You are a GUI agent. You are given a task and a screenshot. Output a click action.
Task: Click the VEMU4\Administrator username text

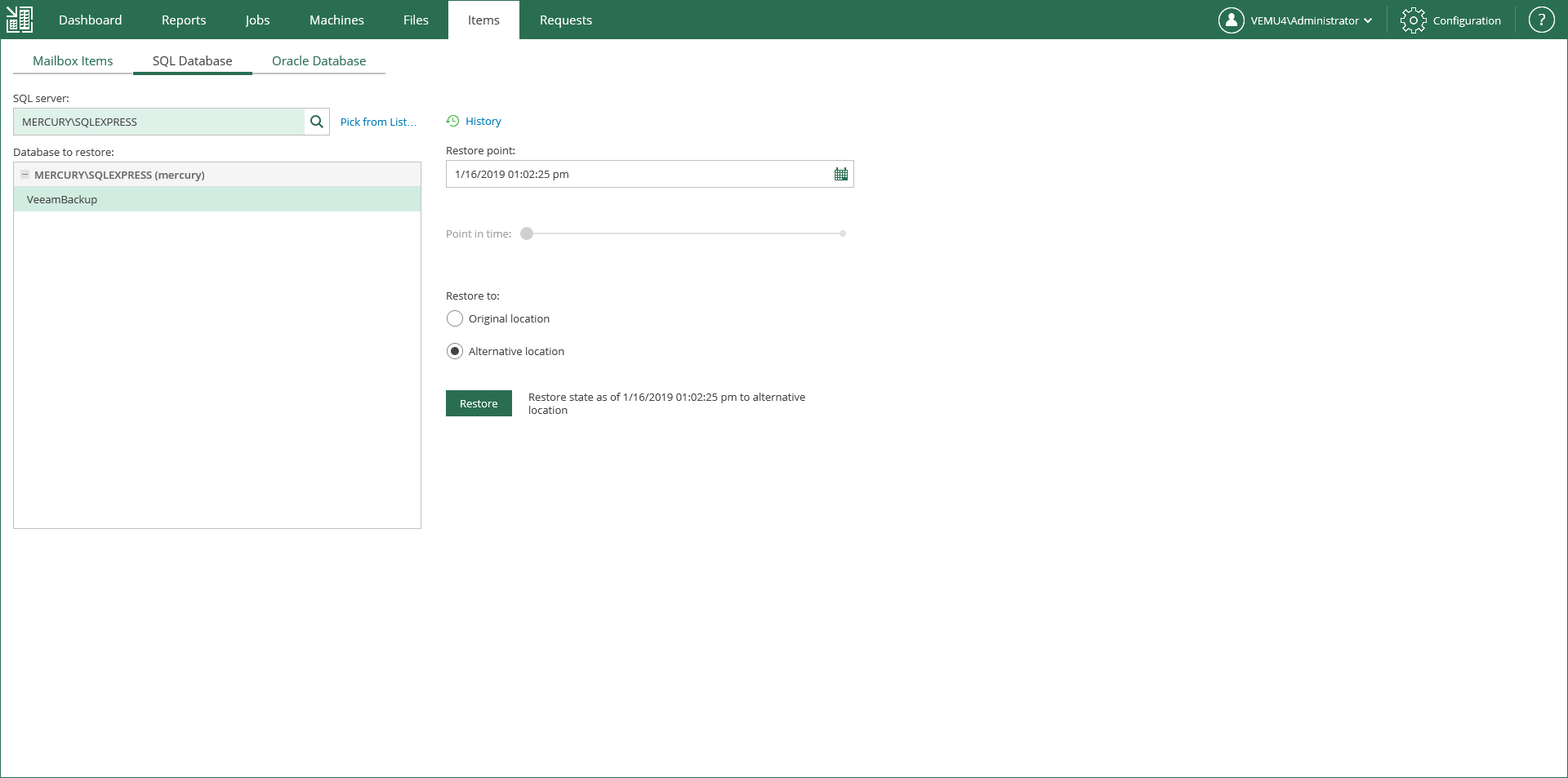(1305, 20)
